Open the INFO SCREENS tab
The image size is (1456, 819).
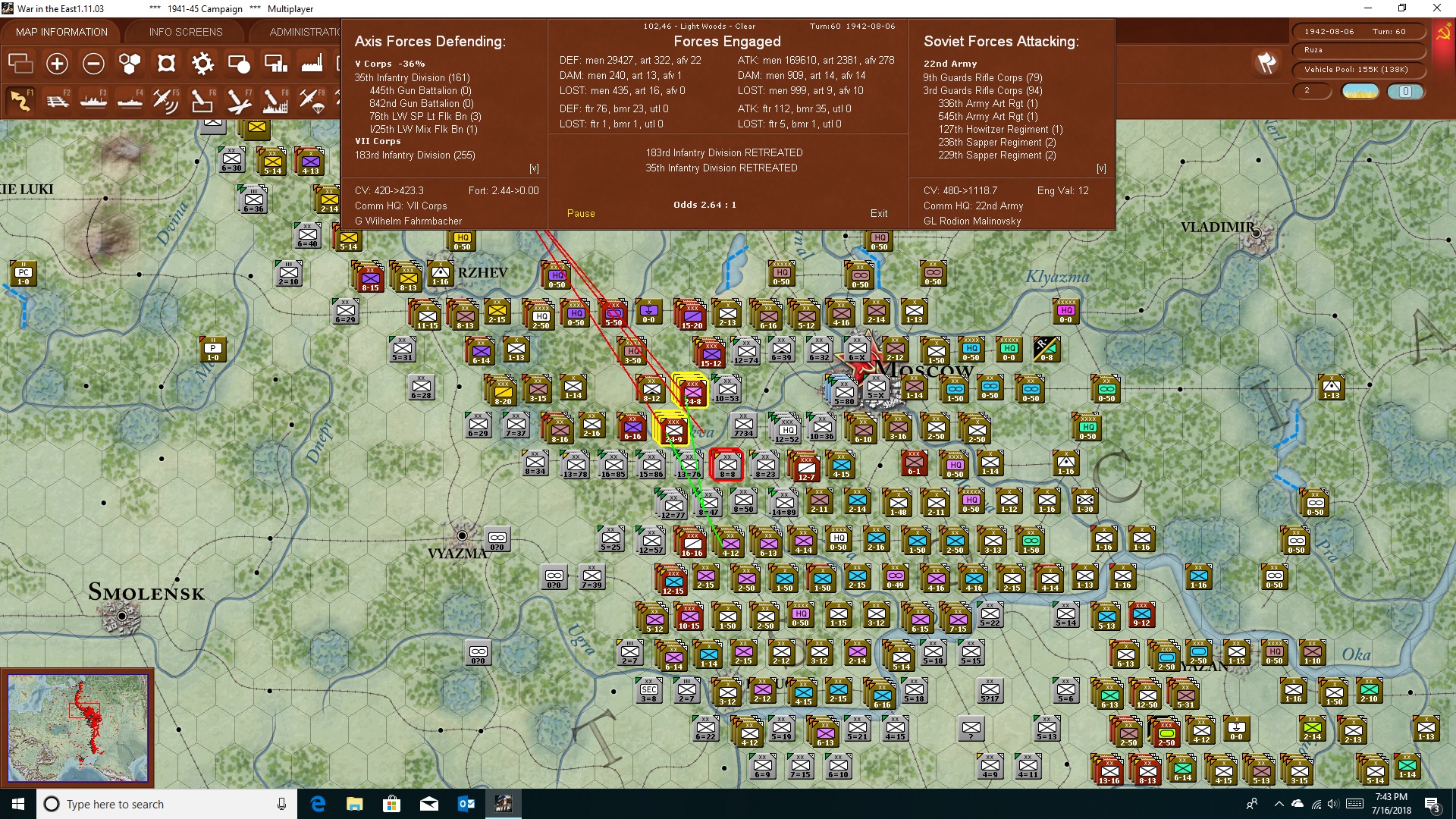point(186,32)
